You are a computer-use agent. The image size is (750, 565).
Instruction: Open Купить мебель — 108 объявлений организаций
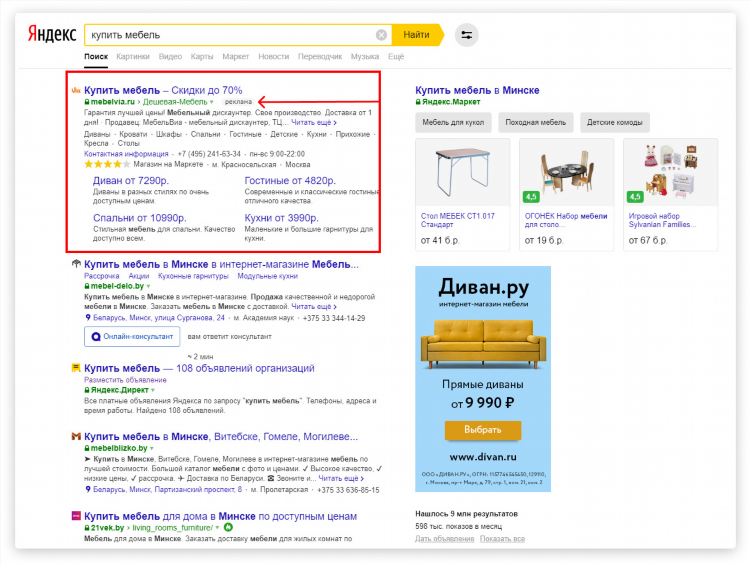click(199, 368)
